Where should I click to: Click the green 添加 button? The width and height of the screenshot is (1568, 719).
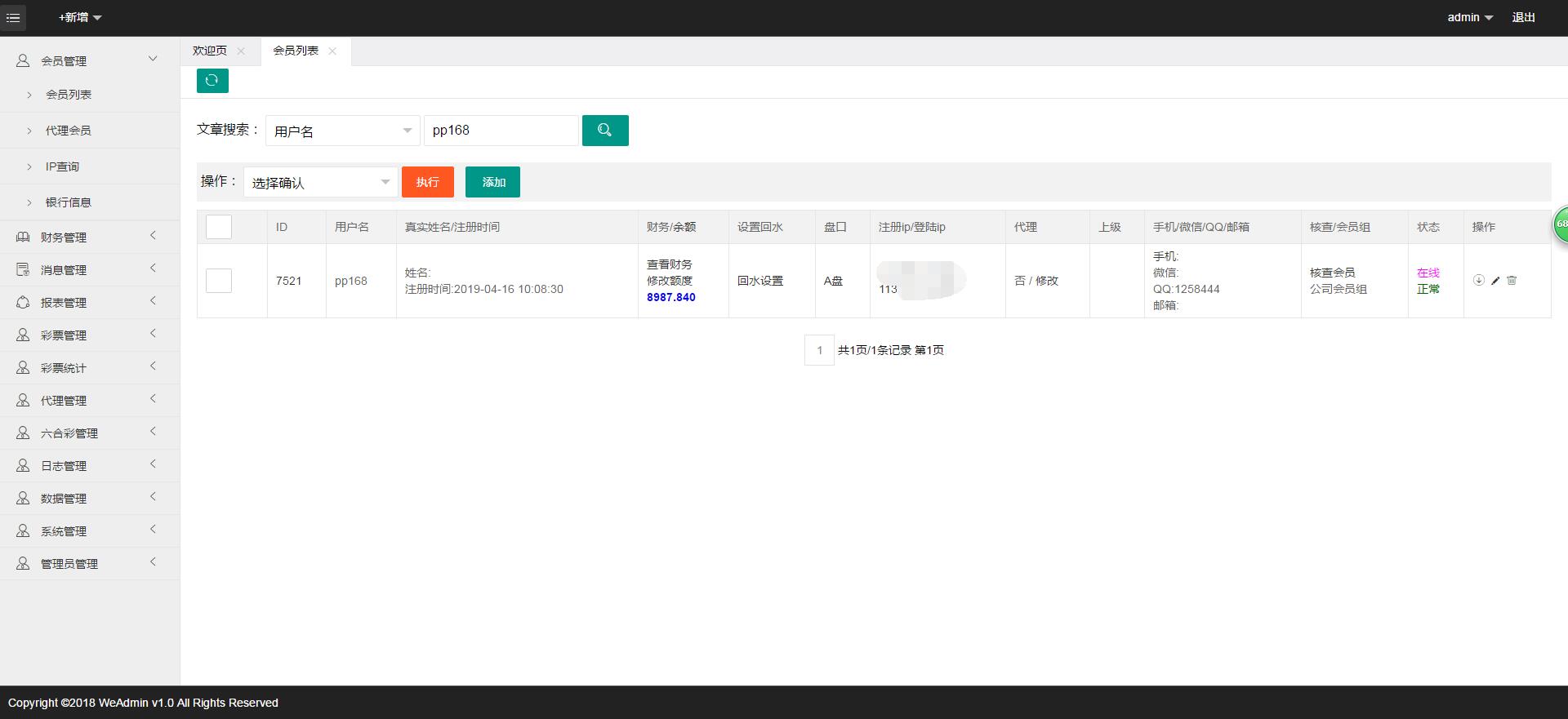coord(492,182)
